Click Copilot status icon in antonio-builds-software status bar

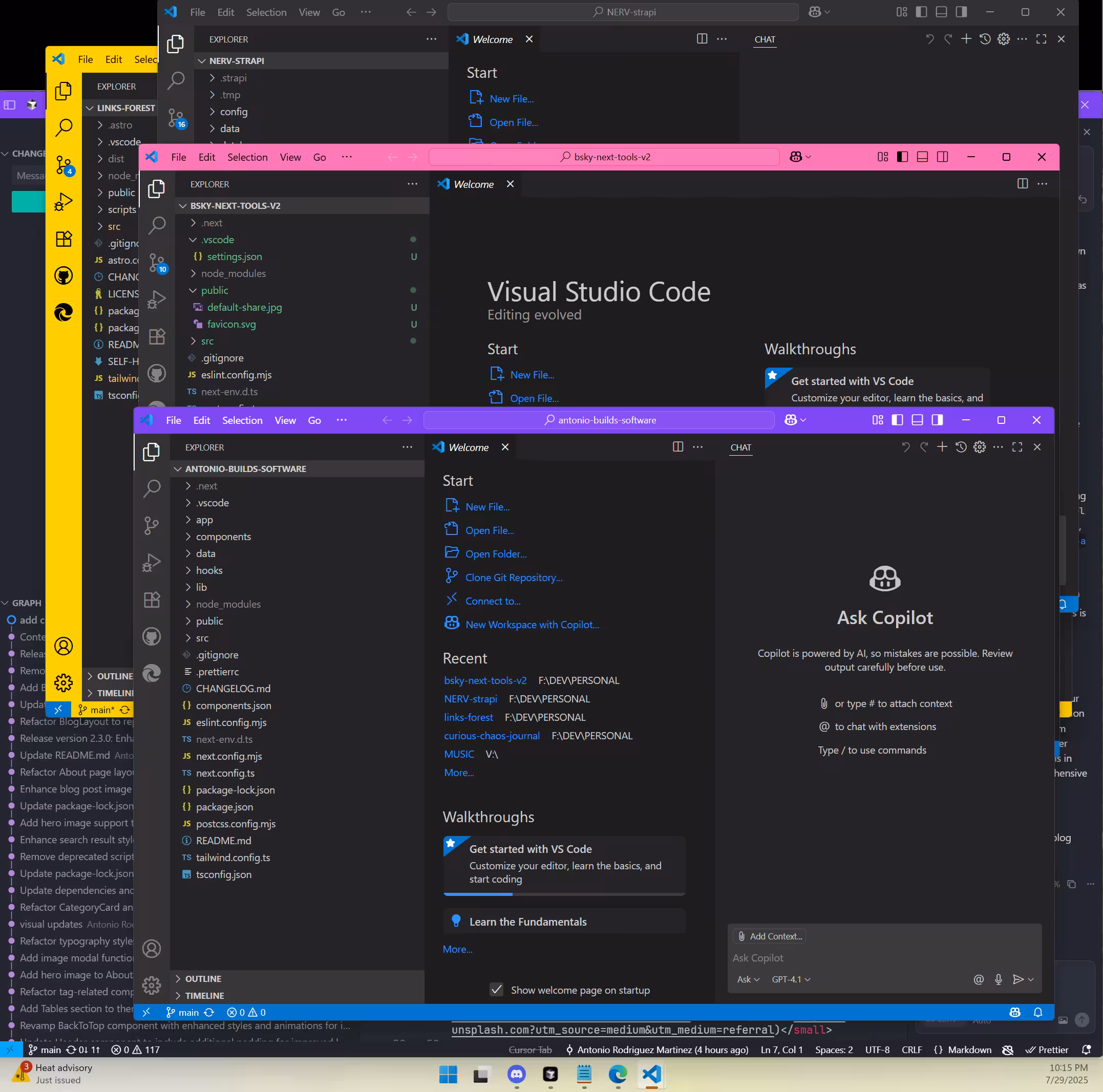[x=1015, y=1012]
